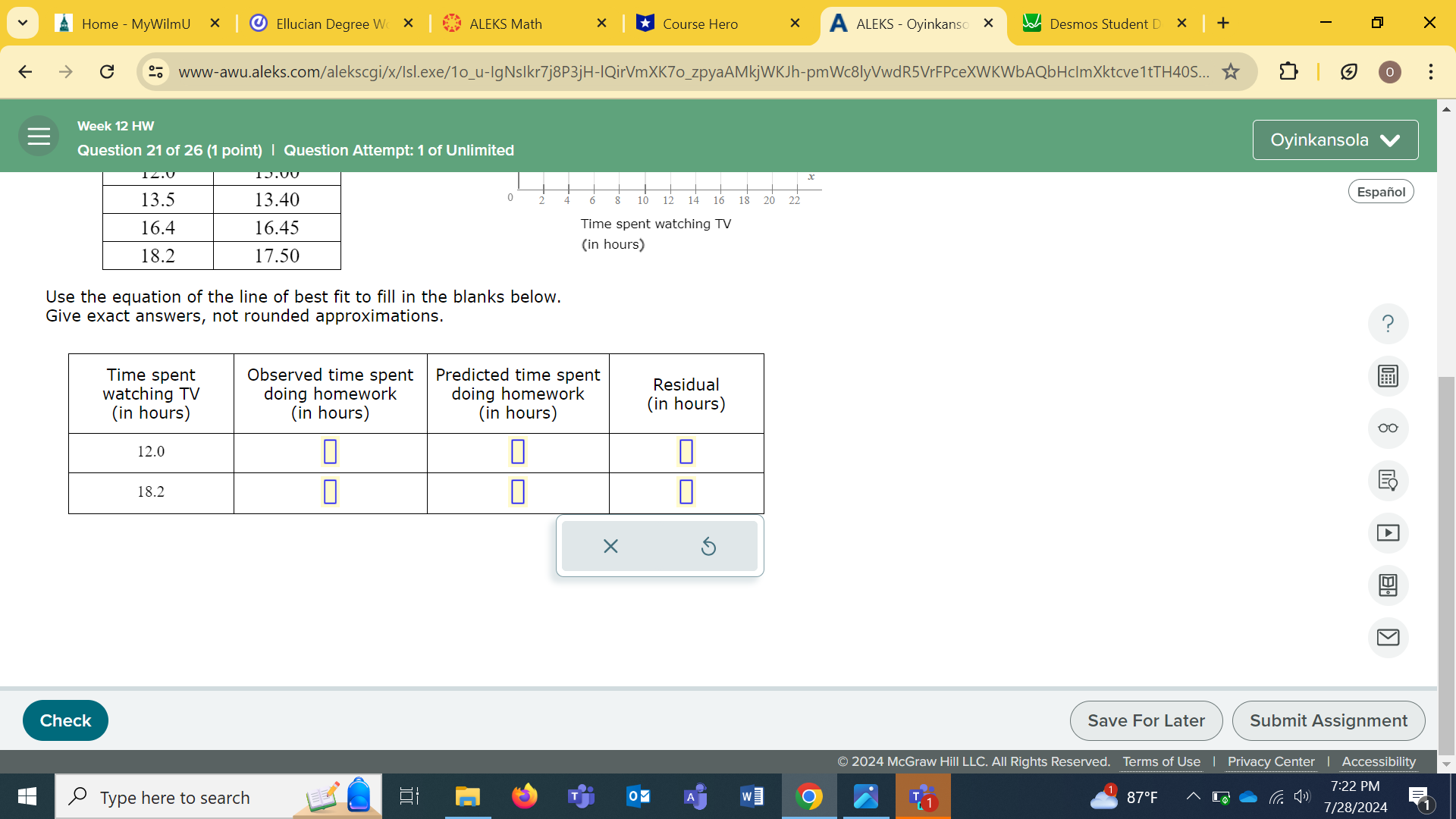Screen dimensions: 1456x819
Task: Click the document/notes icon on the right sidebar
Action: coord(1389,480)
